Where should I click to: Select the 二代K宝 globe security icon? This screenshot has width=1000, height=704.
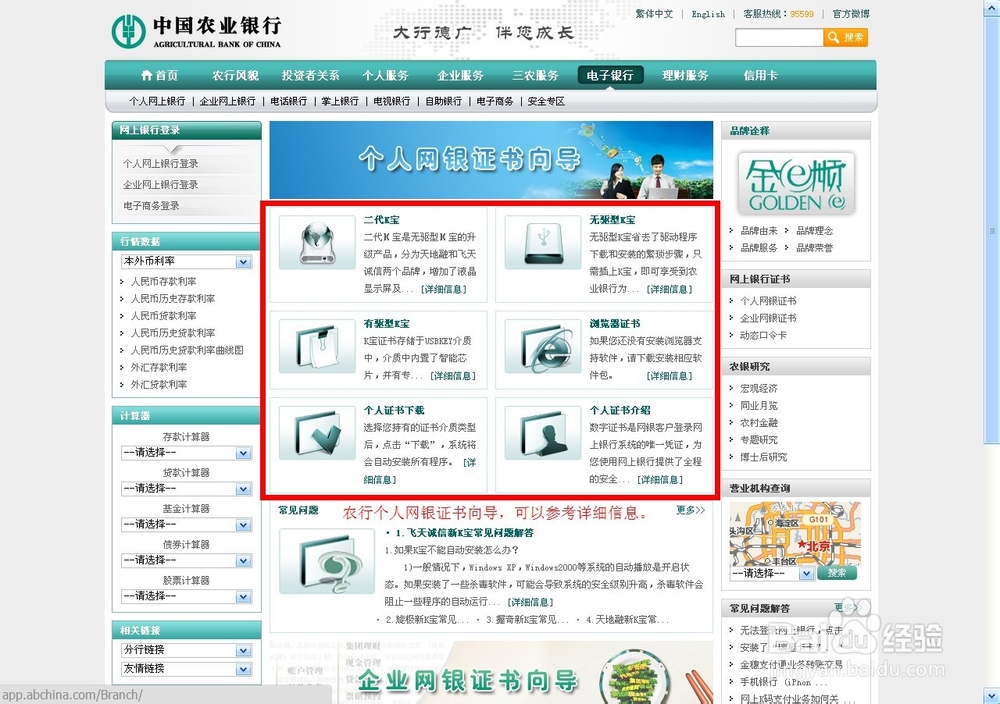pyautogui.click(x=317, y=243)
